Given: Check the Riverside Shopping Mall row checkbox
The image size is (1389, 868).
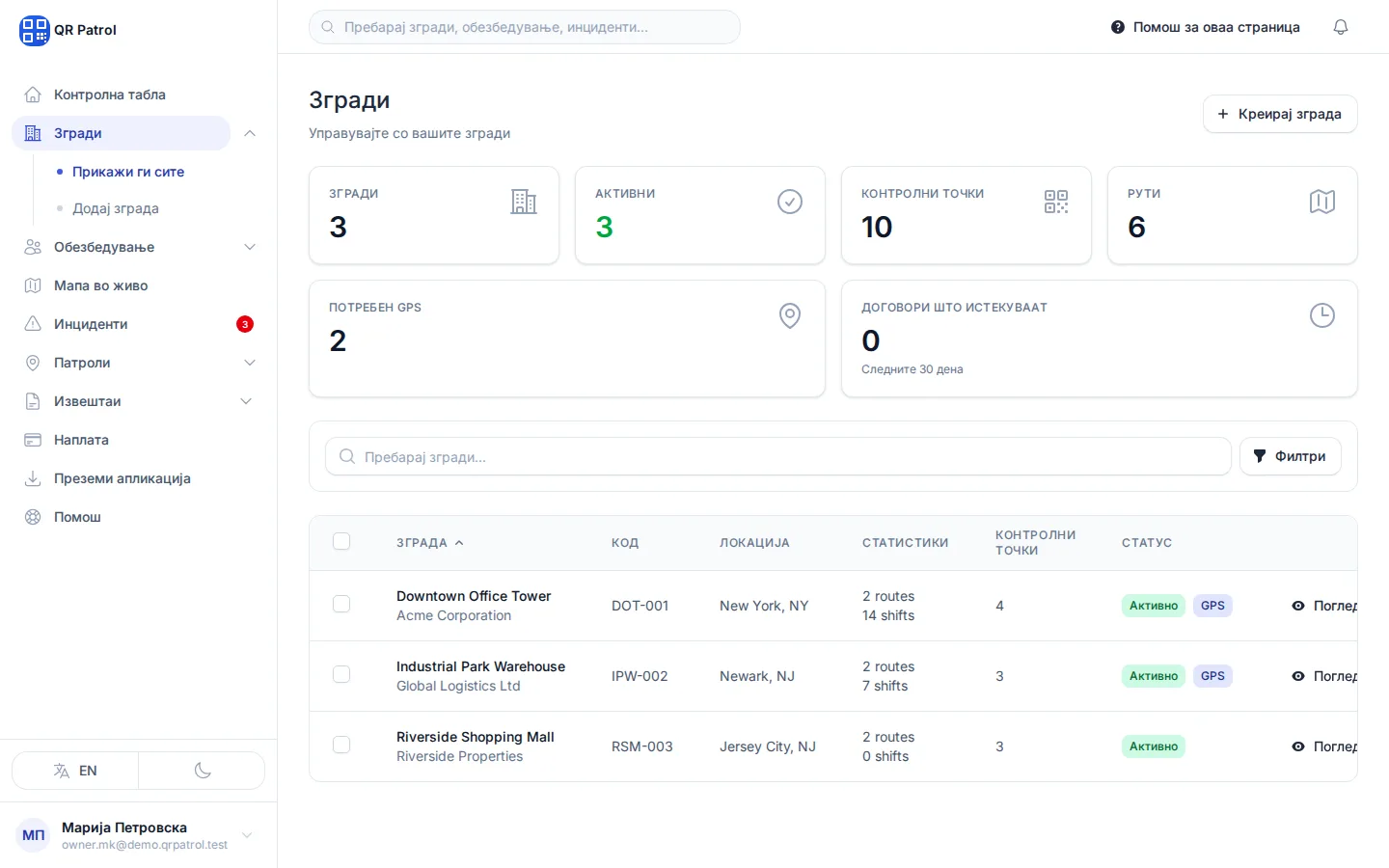Looking at the screenshot, I should pyautogui.click(x=341, y=745).
